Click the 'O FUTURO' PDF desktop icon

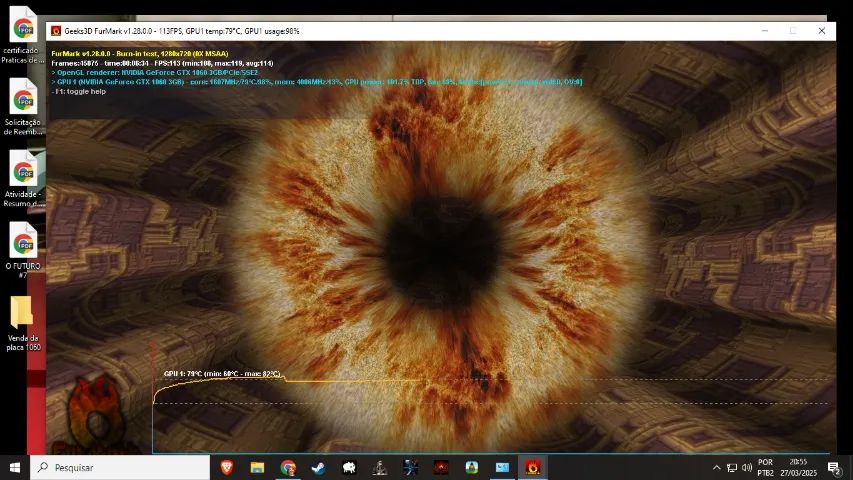click(x=22, y=250)
